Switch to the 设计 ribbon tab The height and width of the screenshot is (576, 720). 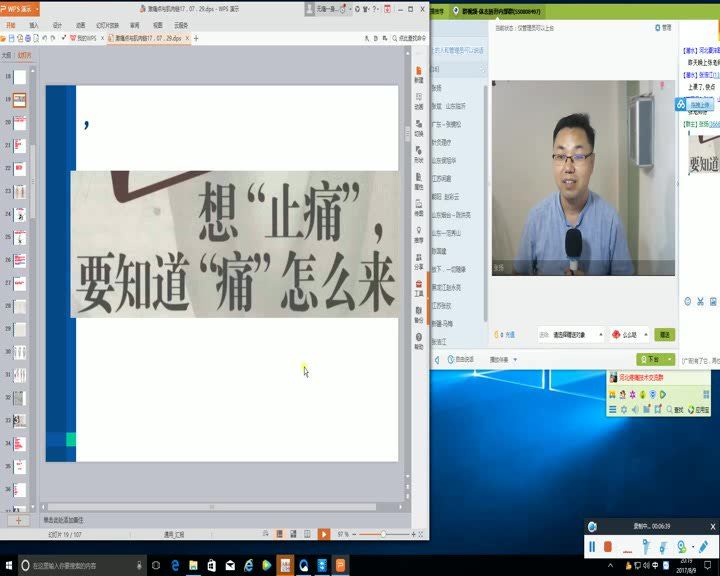[57, 25]
